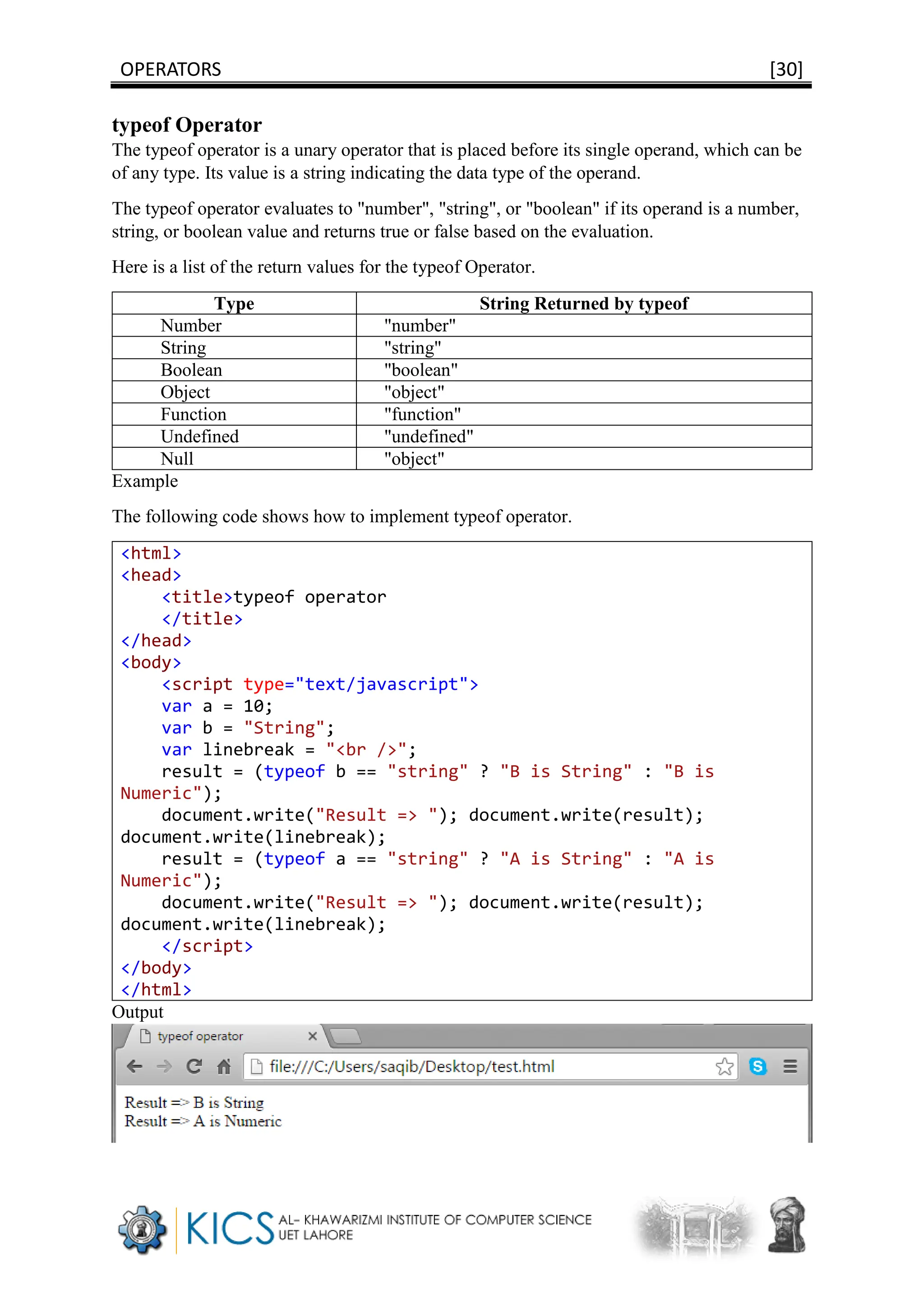This screenshot has height=1307, width=924.
Task: Click the page number [30] in header
Action: (x=786, y=70)
